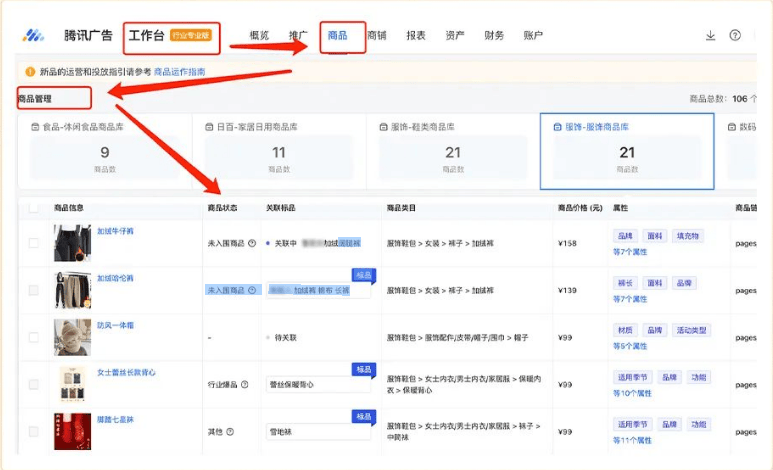Viewport: 773px width, 470px height.
Task: Expand the 等11个属性 attributes link
Action: coord(632,440)
